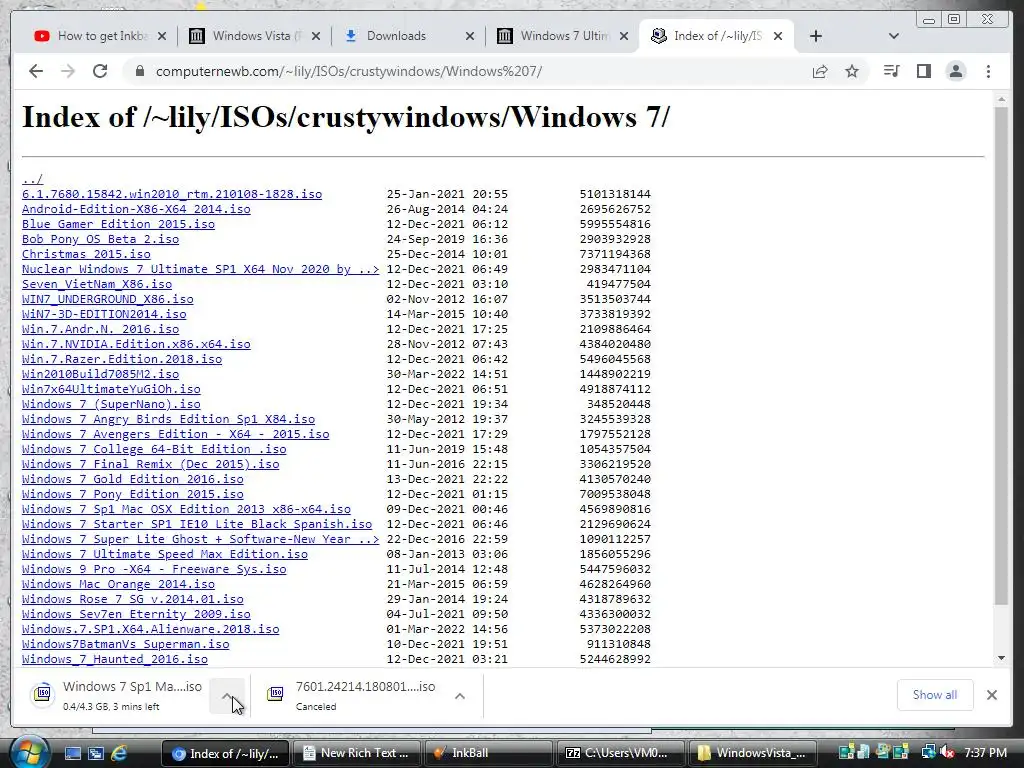The image size is (1024, 768).
Task: Click the muted volume tray icon
Action: 947,753
